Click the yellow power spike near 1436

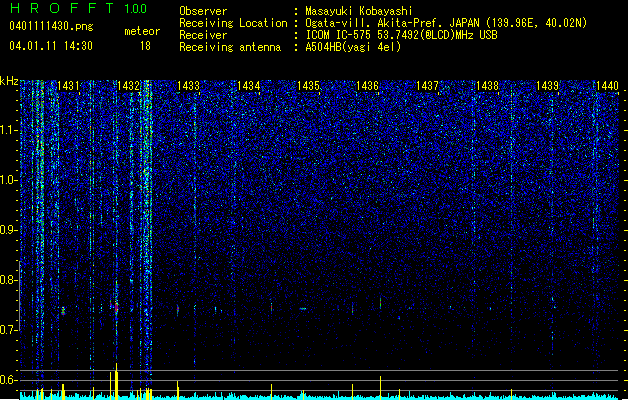pyautogui.click(x=380, y=388)
